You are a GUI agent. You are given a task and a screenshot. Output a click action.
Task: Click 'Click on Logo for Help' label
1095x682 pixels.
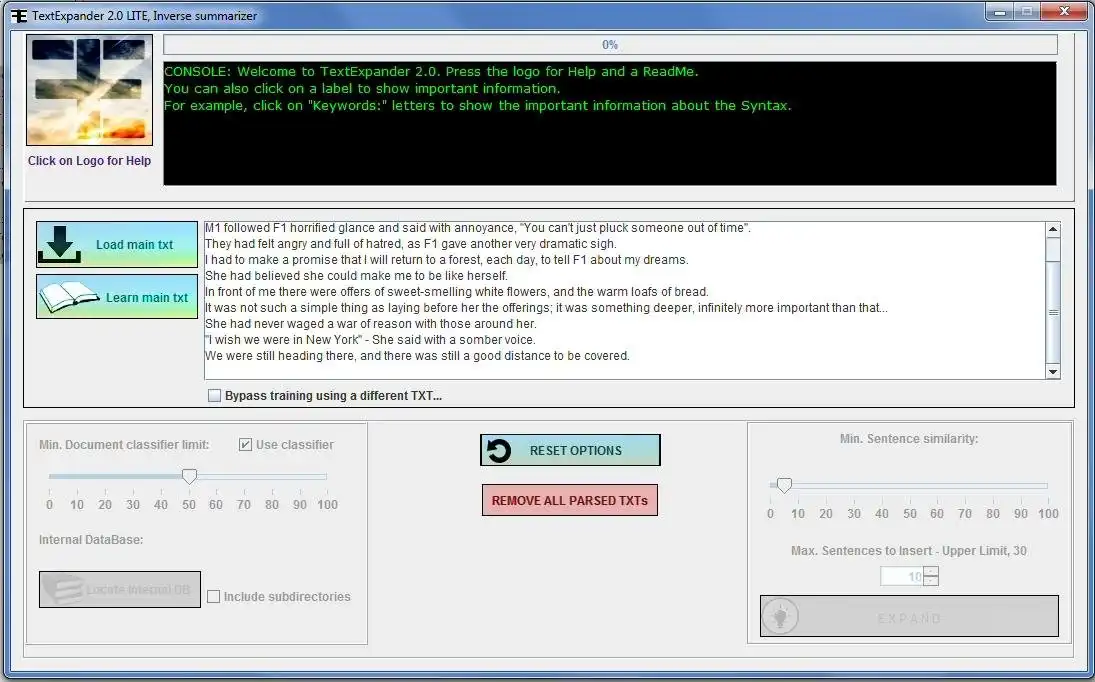[x=89, y=161]
